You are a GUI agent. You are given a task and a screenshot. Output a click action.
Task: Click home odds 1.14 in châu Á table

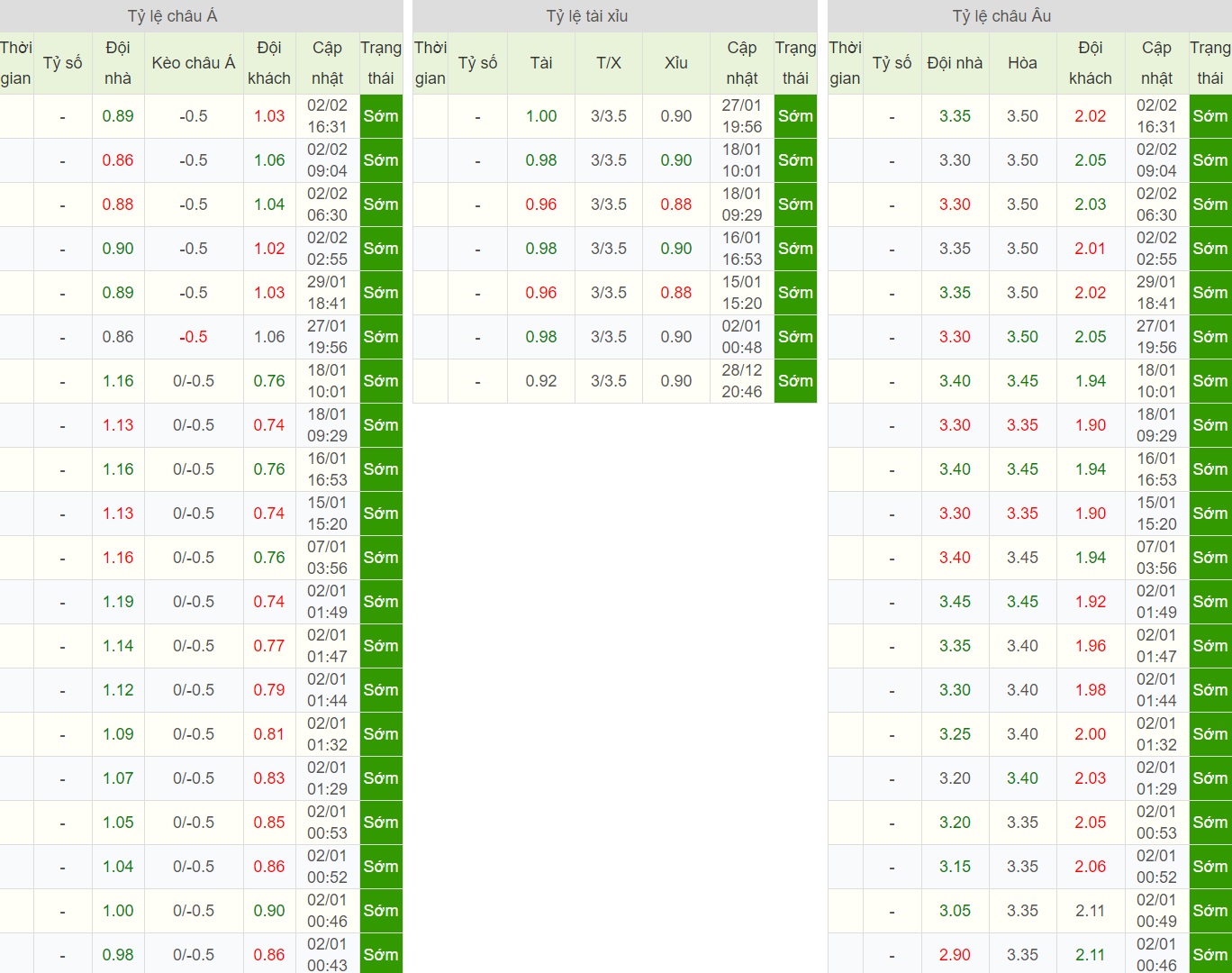pyautogui.click(x=118, y=646)
